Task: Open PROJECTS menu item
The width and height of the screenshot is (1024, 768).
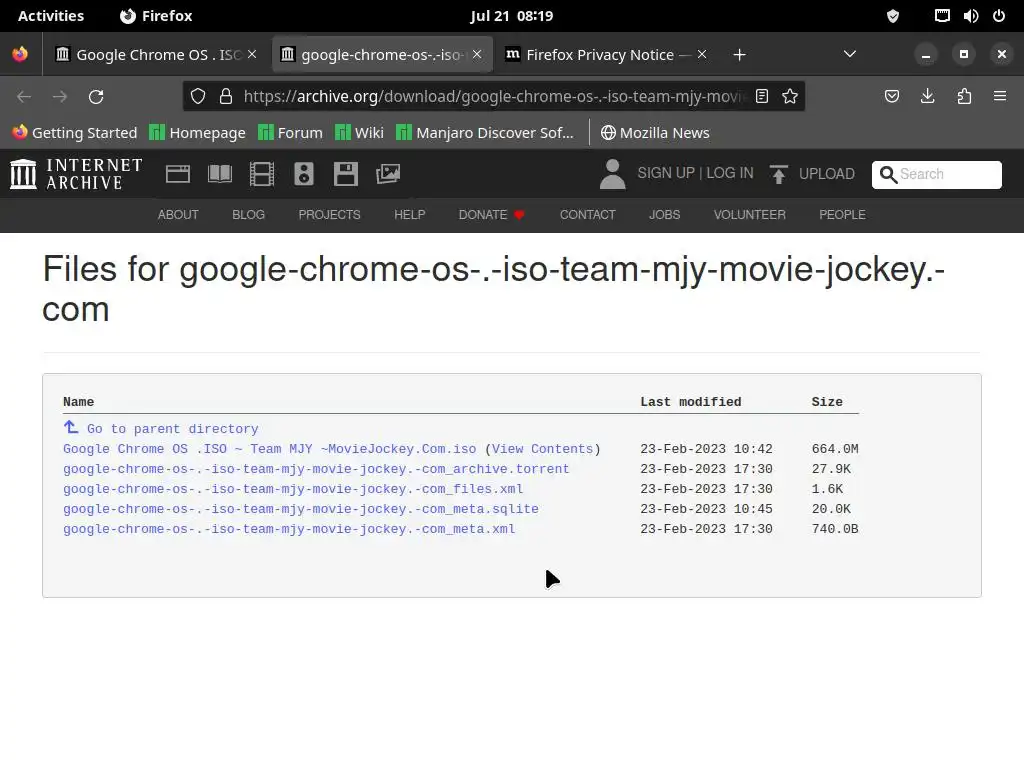Action: click(329, 215)
